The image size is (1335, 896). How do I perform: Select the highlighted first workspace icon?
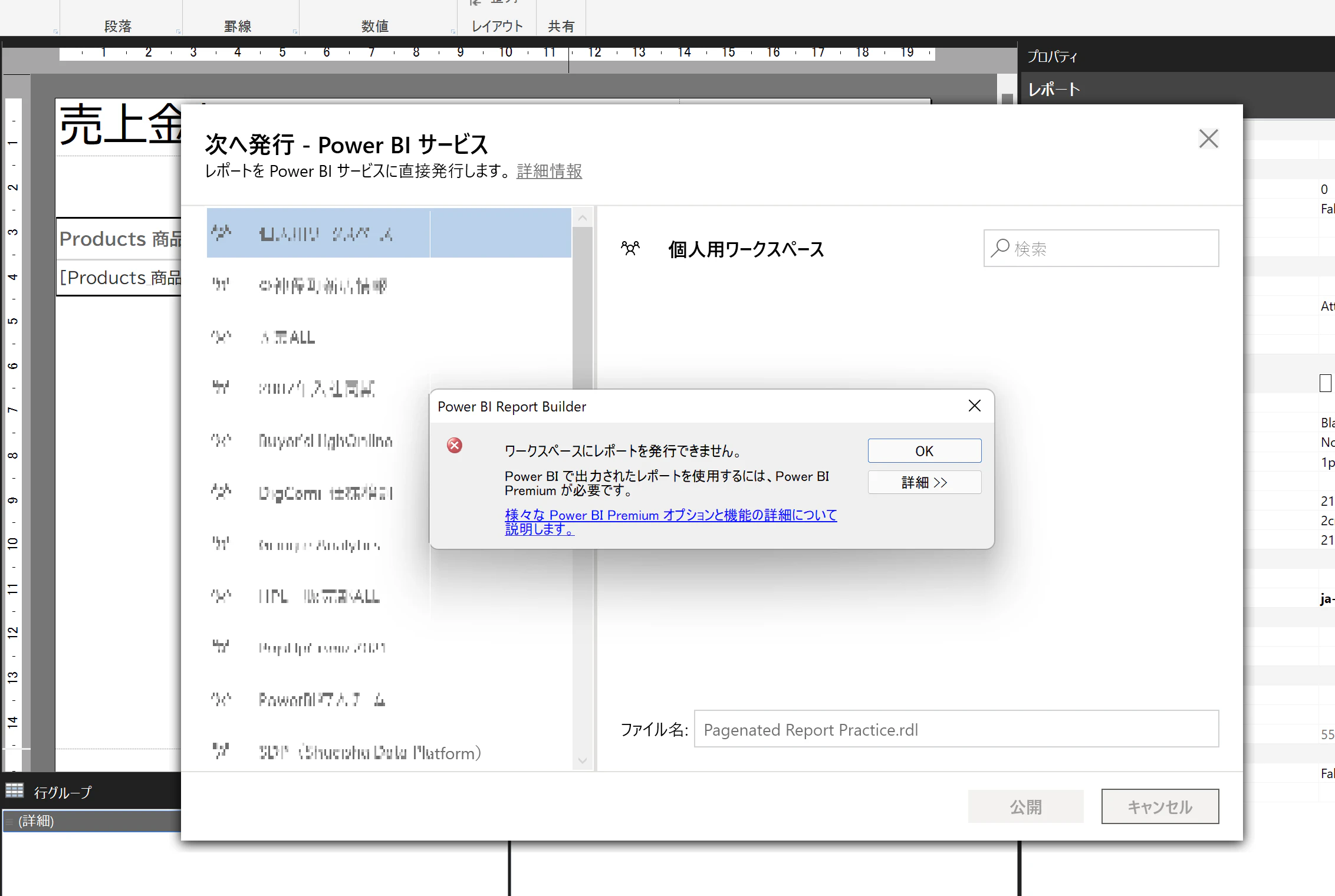221,233
